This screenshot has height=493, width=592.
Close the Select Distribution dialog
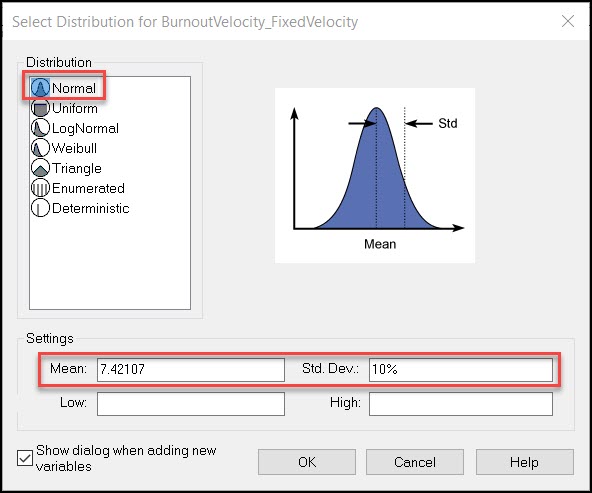point(568,21)
